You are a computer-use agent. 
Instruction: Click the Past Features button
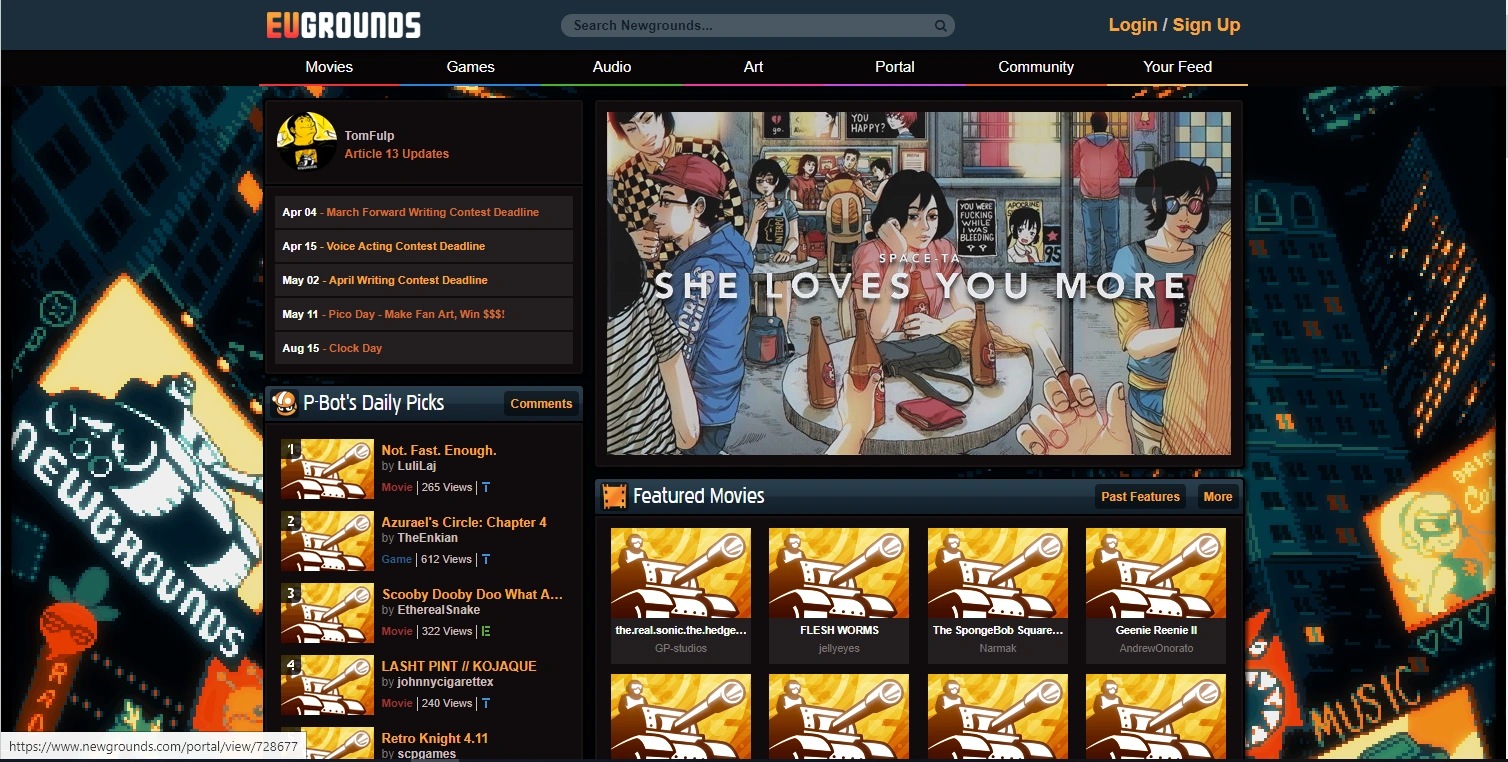tap(1140, 497)
